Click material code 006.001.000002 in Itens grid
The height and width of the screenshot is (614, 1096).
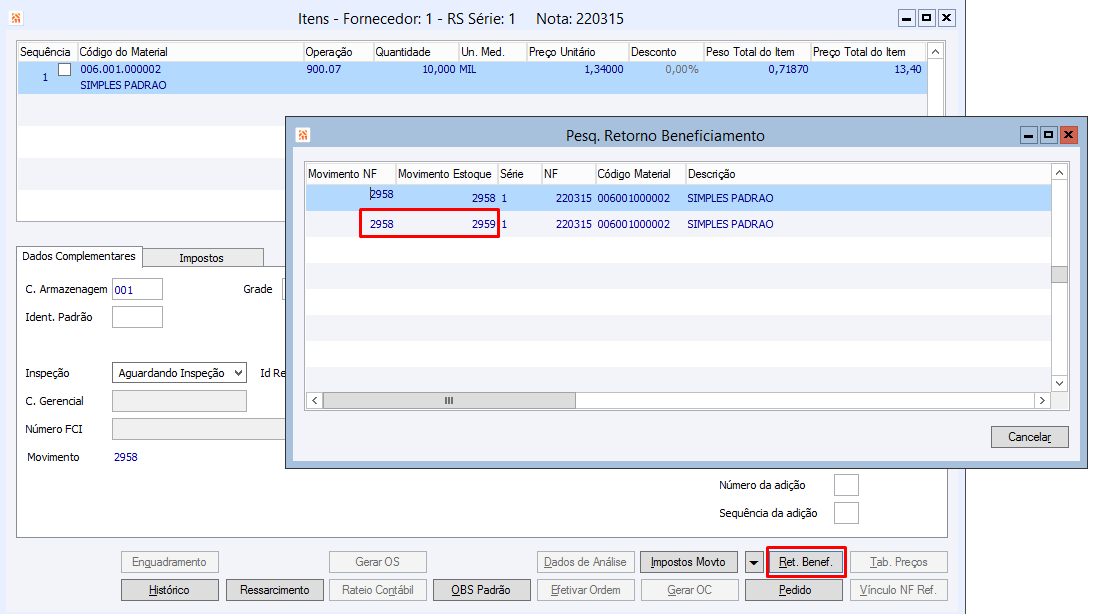pyautogui.click(x=120, y=69)
